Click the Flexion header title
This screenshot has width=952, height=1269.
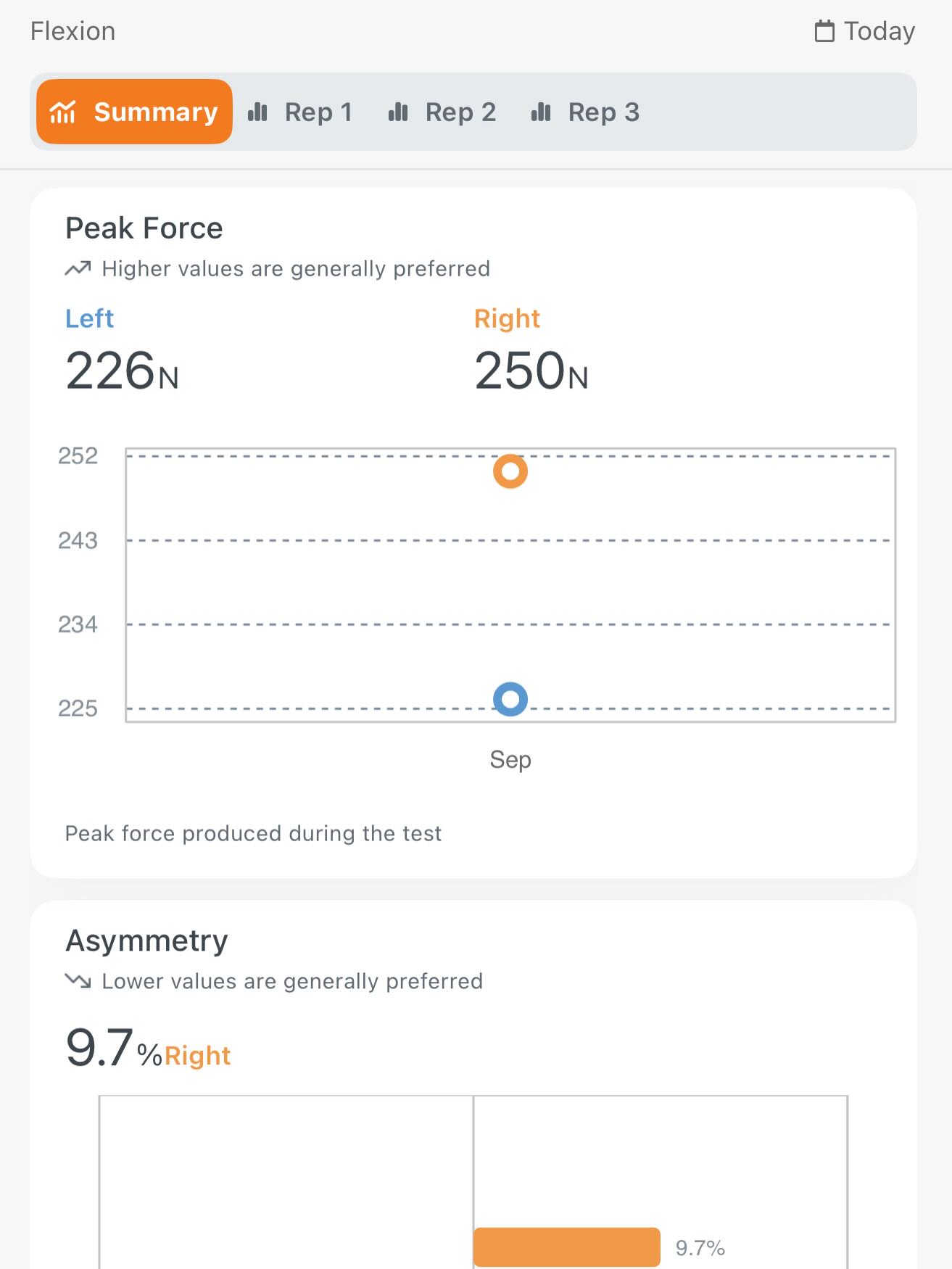tap(73, 31)
